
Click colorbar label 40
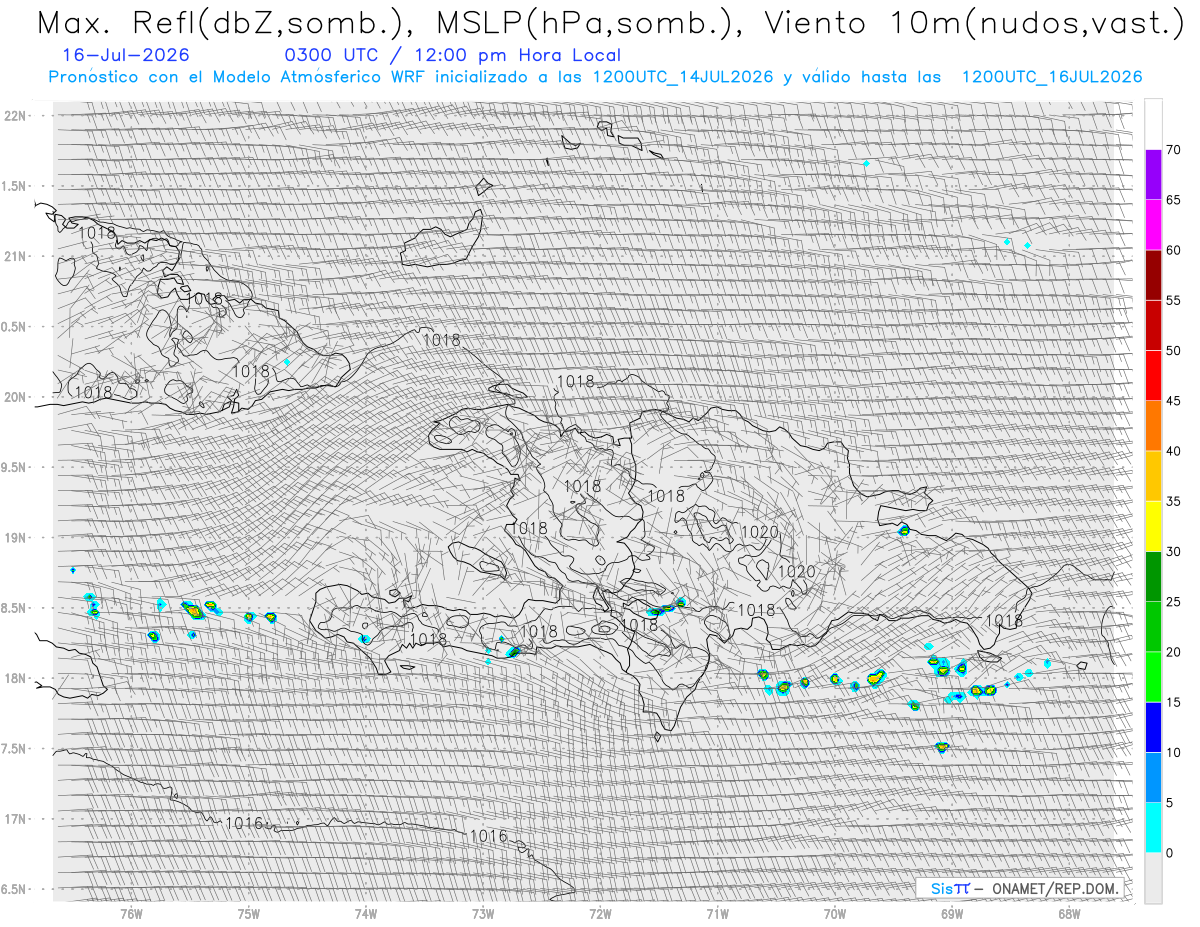pyautogui.click(x=1173, y=451)
